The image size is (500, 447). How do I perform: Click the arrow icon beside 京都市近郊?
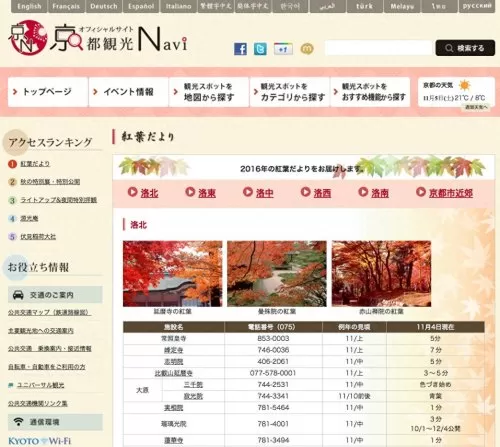(x=421, y=192)
